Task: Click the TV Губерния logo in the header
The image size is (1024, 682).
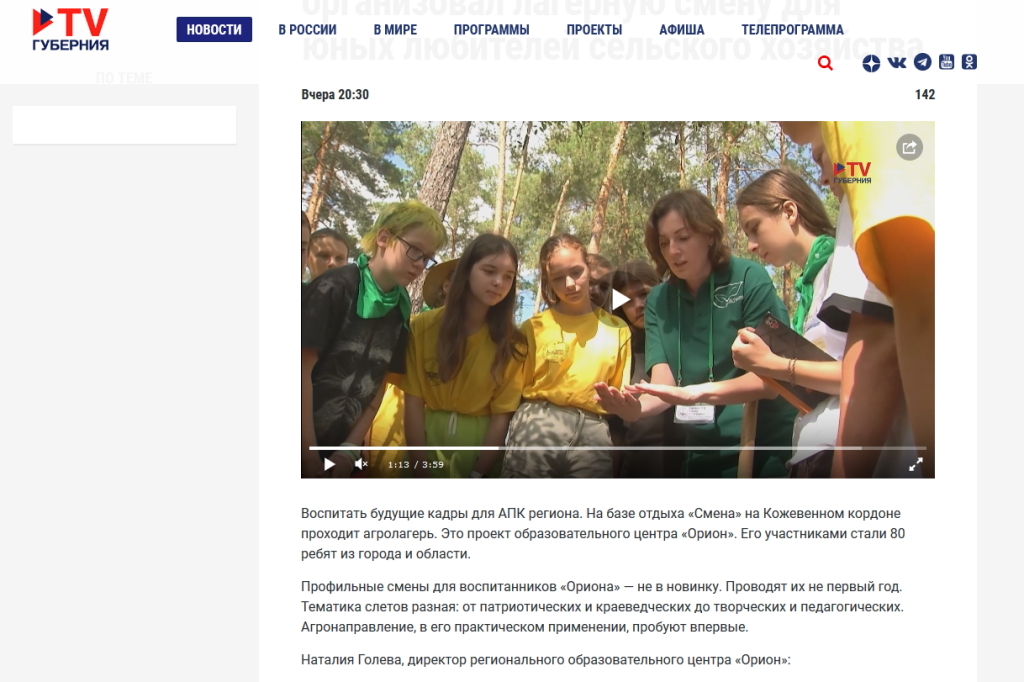Action: click(71, 29)
